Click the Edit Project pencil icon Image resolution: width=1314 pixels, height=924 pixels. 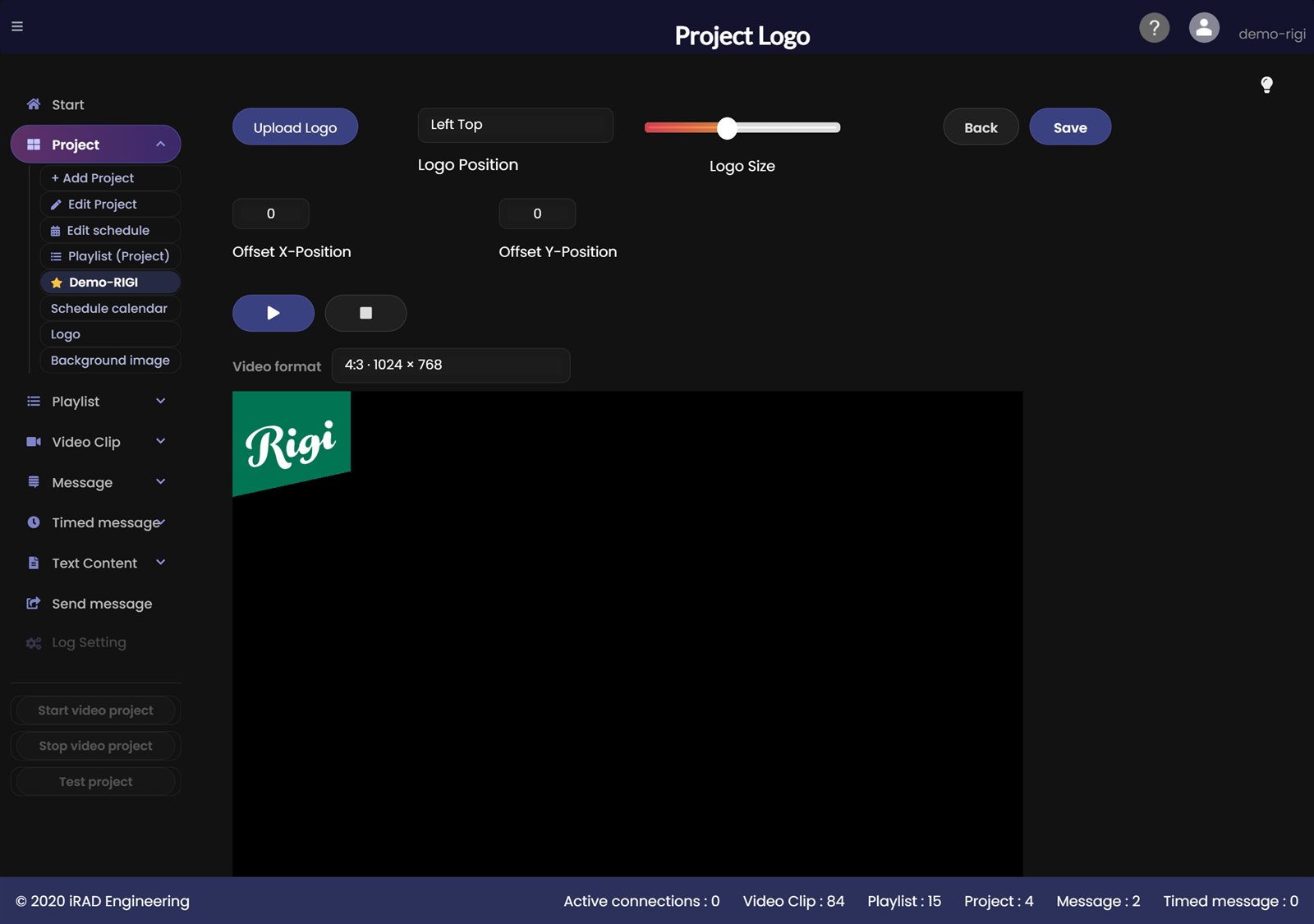pyautogui.click(x=56, y=205)
